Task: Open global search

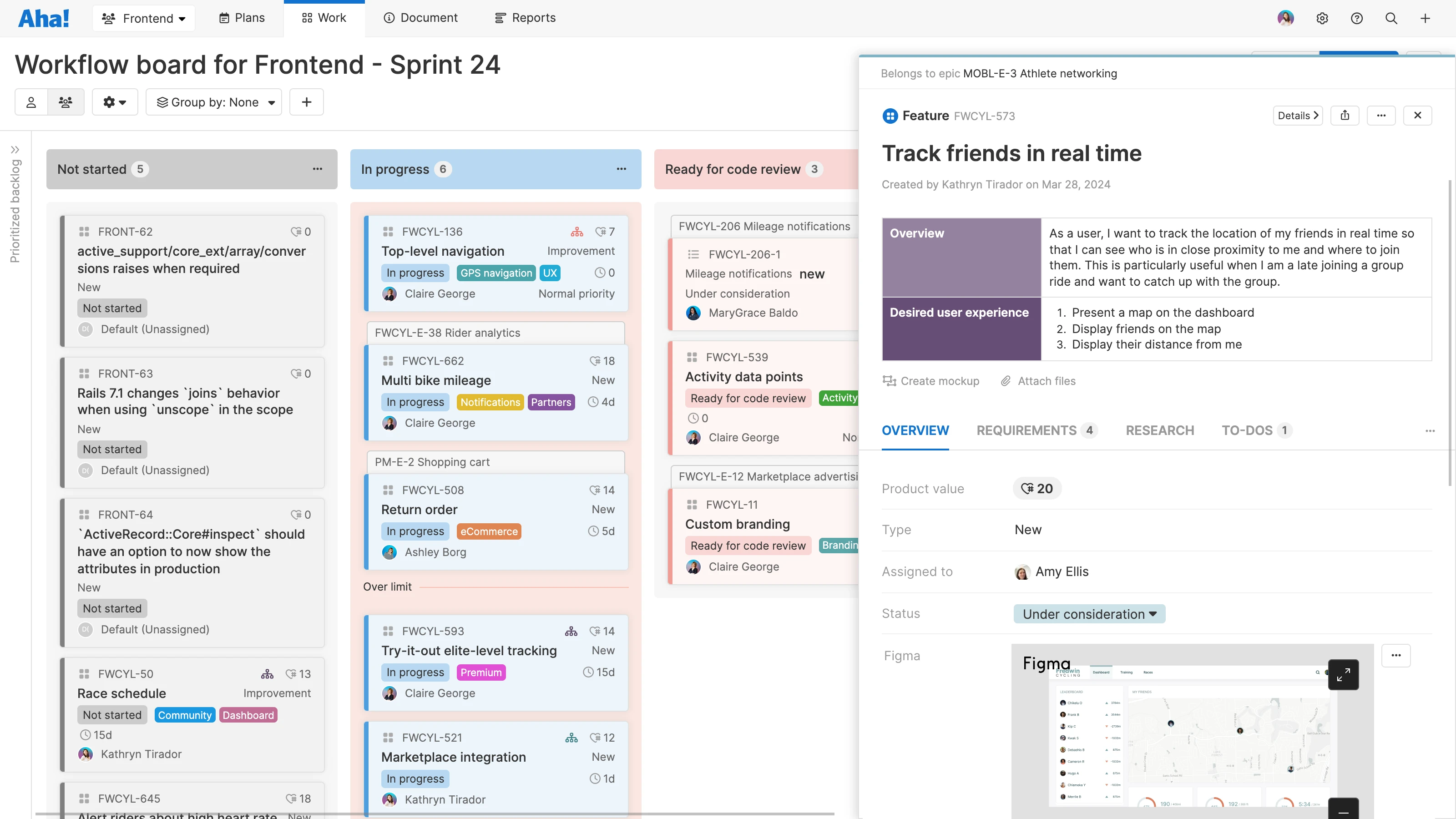Action: [x=1391, y=18]
